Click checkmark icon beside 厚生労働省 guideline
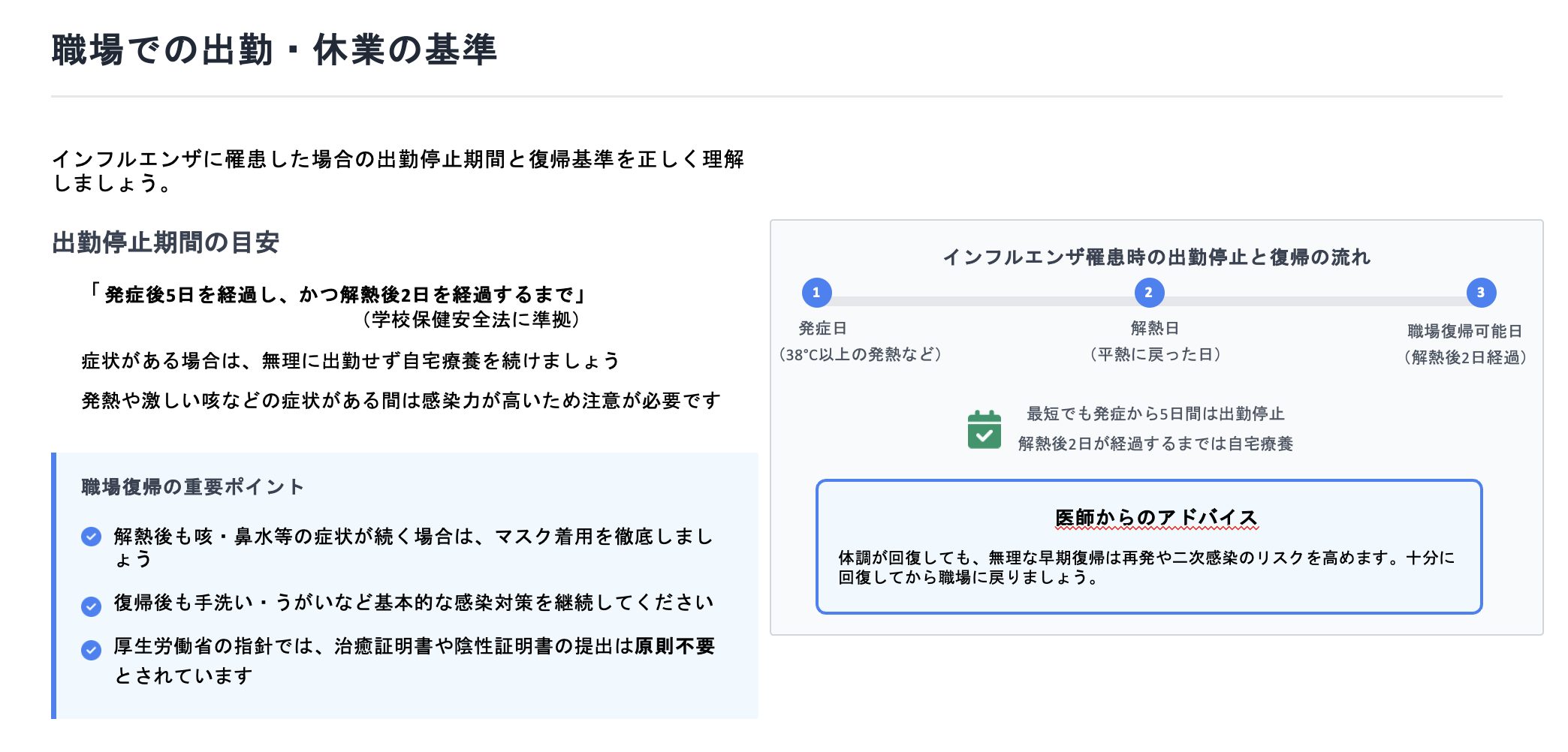Screen dimensions: 1568x752 (x=92, y=650)
